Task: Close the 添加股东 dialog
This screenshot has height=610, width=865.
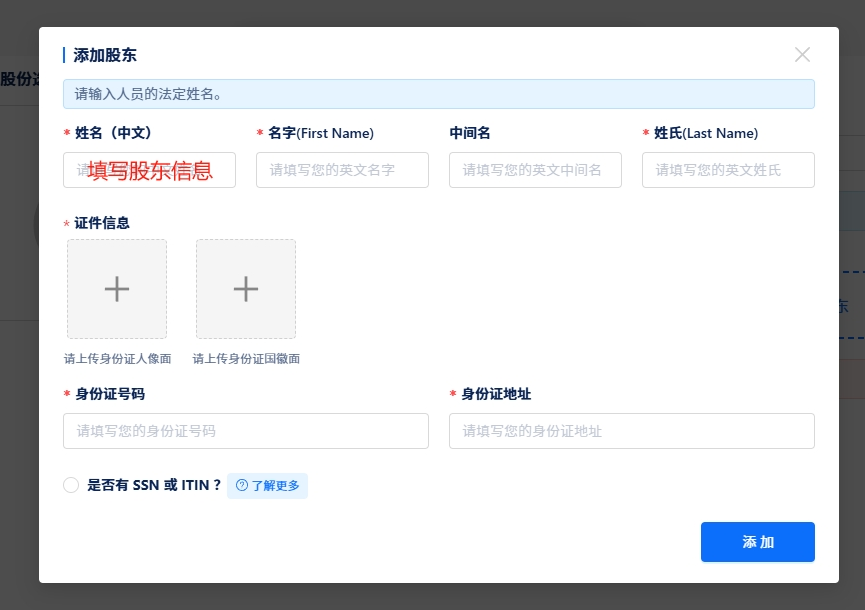Action: [802, 55]
